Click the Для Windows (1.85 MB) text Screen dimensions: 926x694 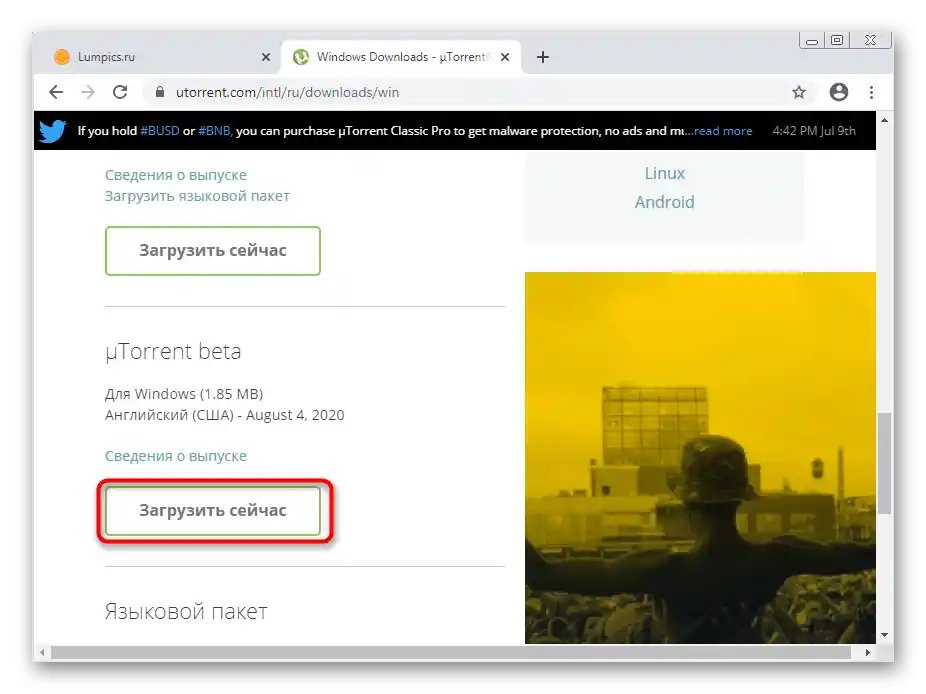pyautogui.click(x=184, y=394)
